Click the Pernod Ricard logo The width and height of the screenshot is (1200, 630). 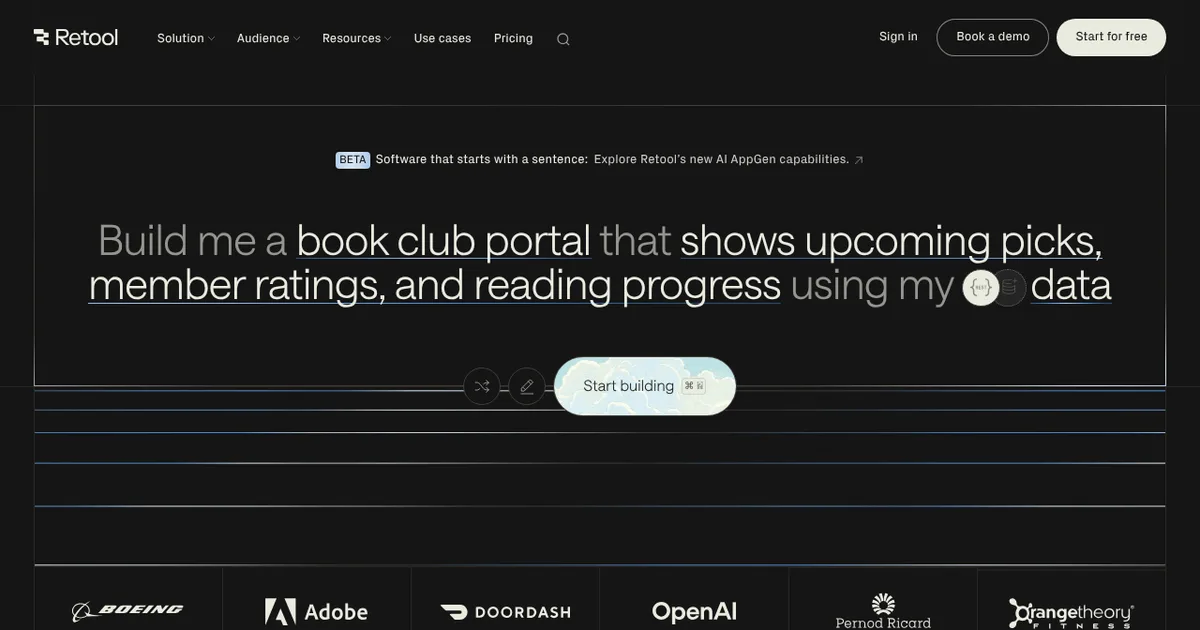pyautogui.click(x=883, y=611)
